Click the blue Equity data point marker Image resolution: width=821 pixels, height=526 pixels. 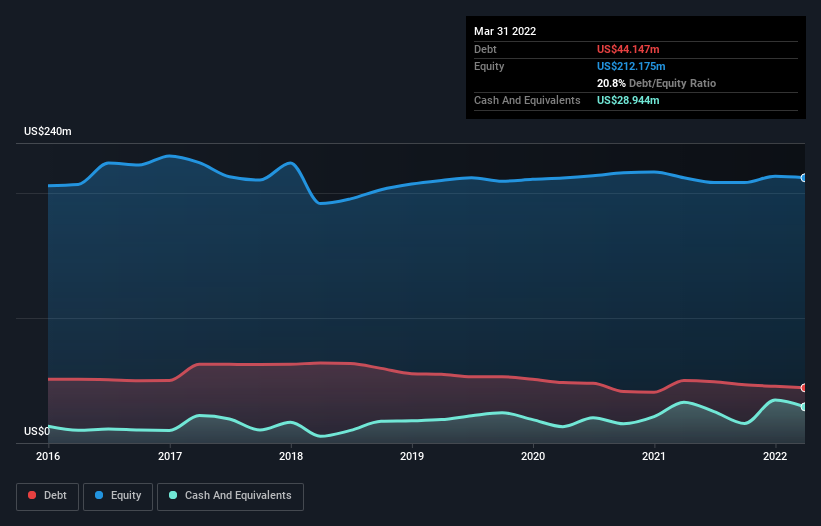804,178
